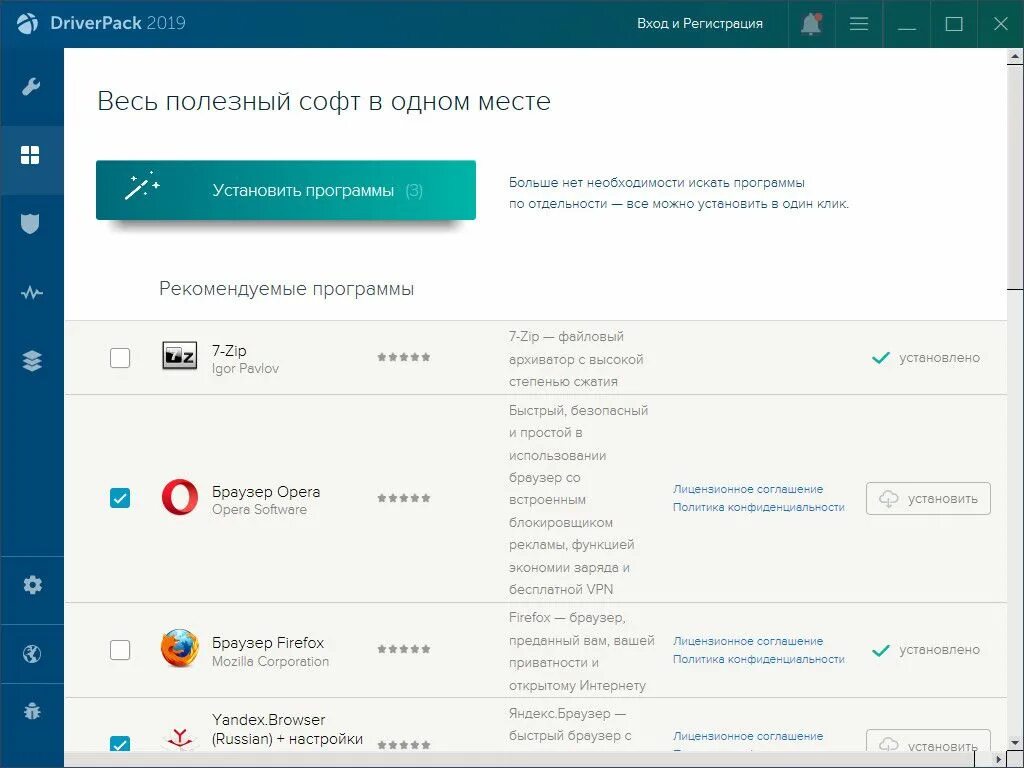Click the Весь полезный софт heading
Screen dimensions: 1024x768
tap(324, 101)
